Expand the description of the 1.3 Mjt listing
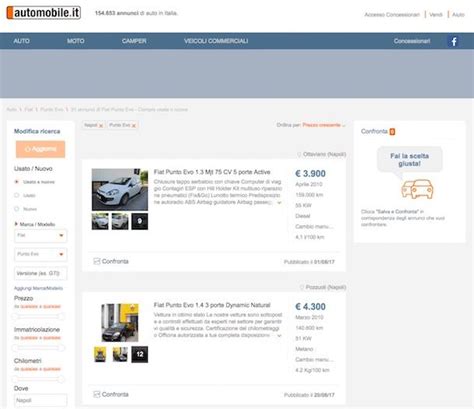The width and height of the screenshot is (474, 409). click(x=279, y=202)
